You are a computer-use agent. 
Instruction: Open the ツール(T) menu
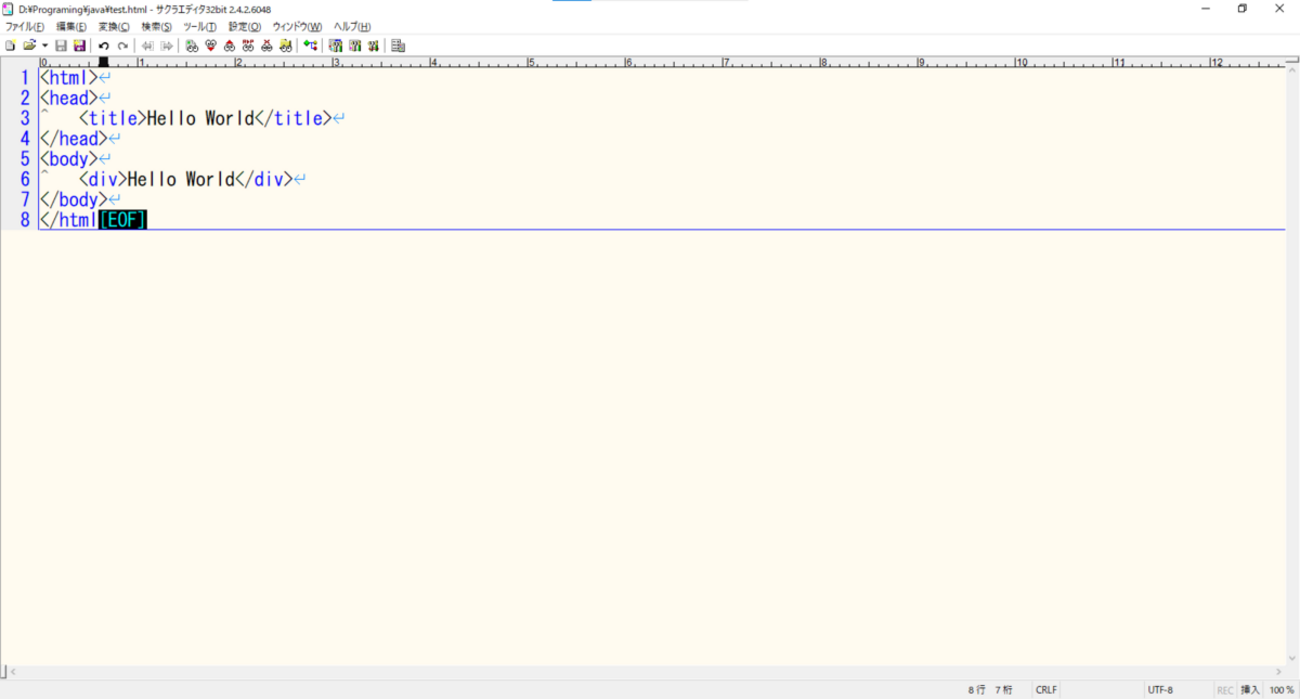tap(200, 27)
